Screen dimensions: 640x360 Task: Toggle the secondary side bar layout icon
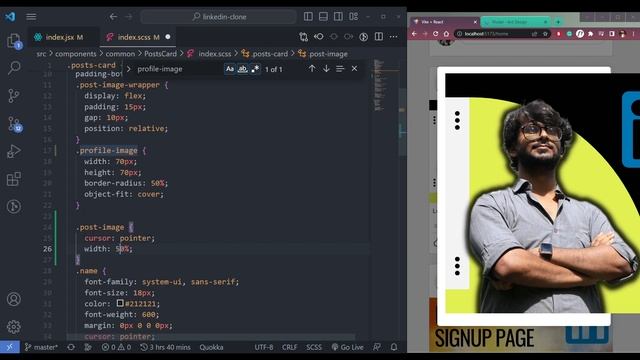point(338,16)
